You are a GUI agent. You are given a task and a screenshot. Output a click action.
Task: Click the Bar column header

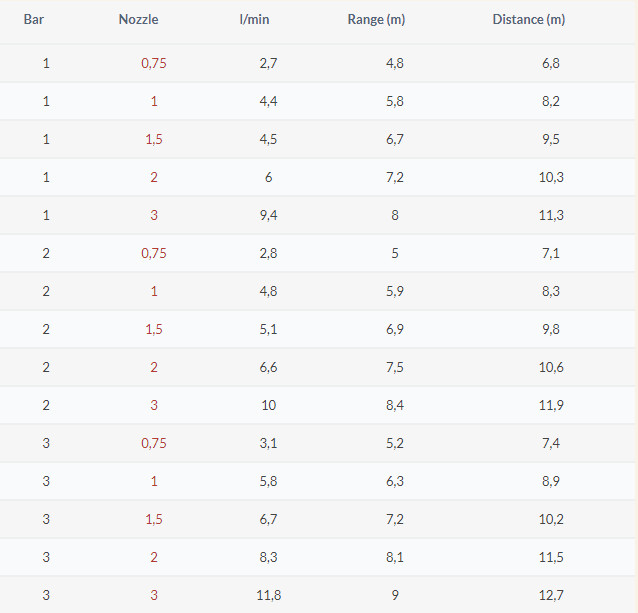point(34,20)
